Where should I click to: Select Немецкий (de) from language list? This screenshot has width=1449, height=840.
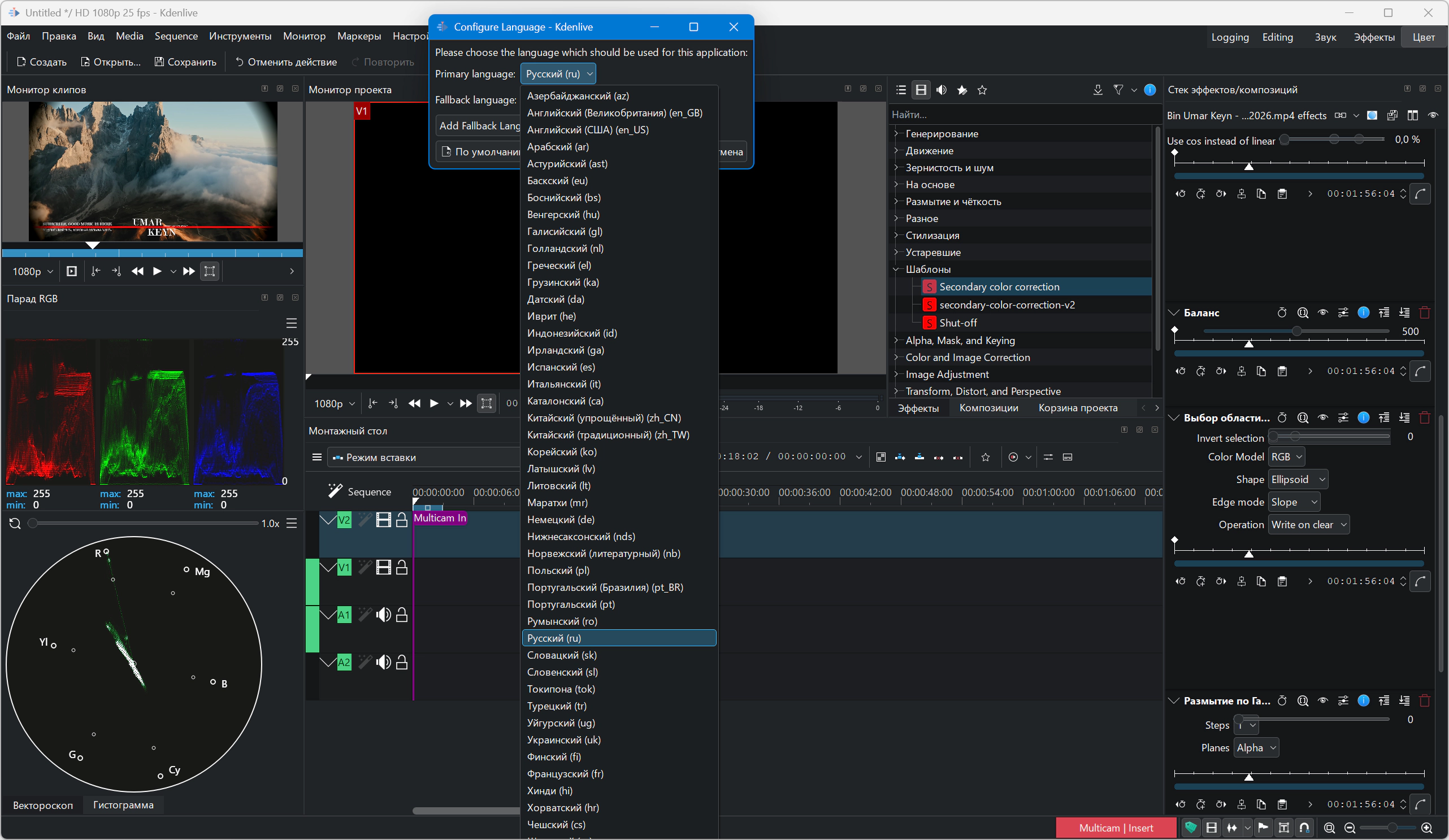click(x=560, y=520)
